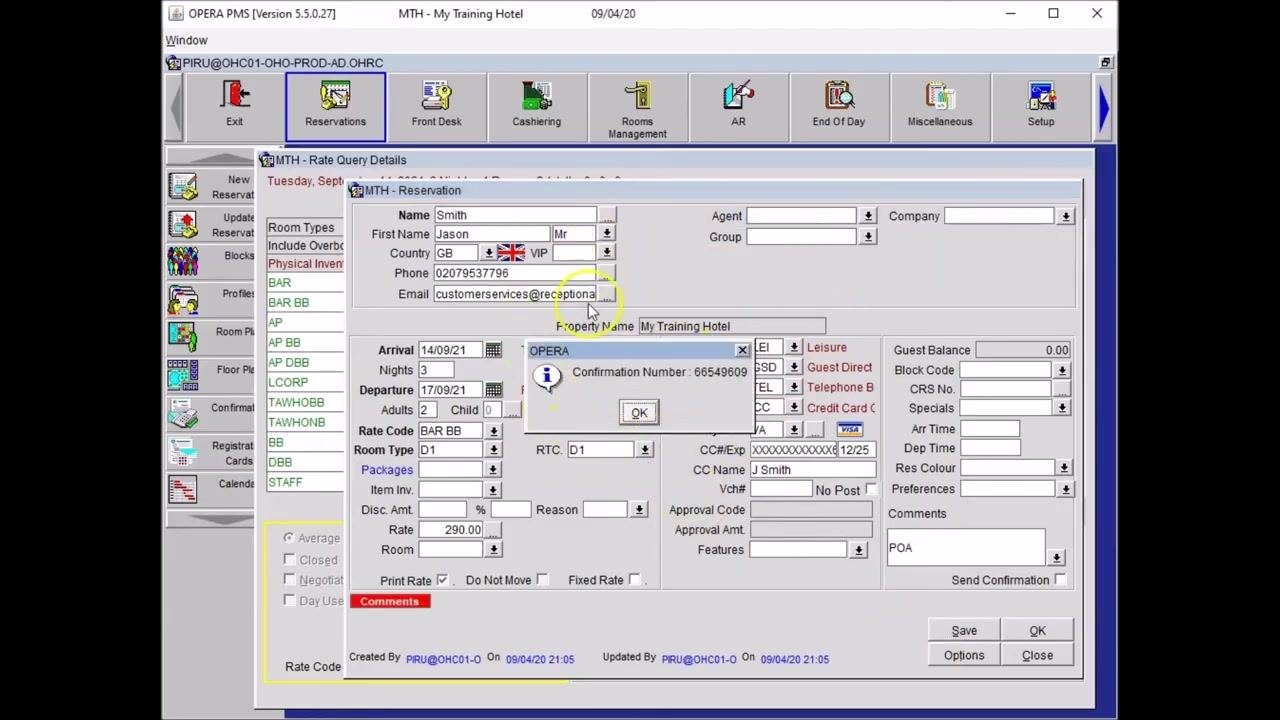Screen dimensions: 1280x720
Task: Click the red Comments button
Action: point(390,601)
